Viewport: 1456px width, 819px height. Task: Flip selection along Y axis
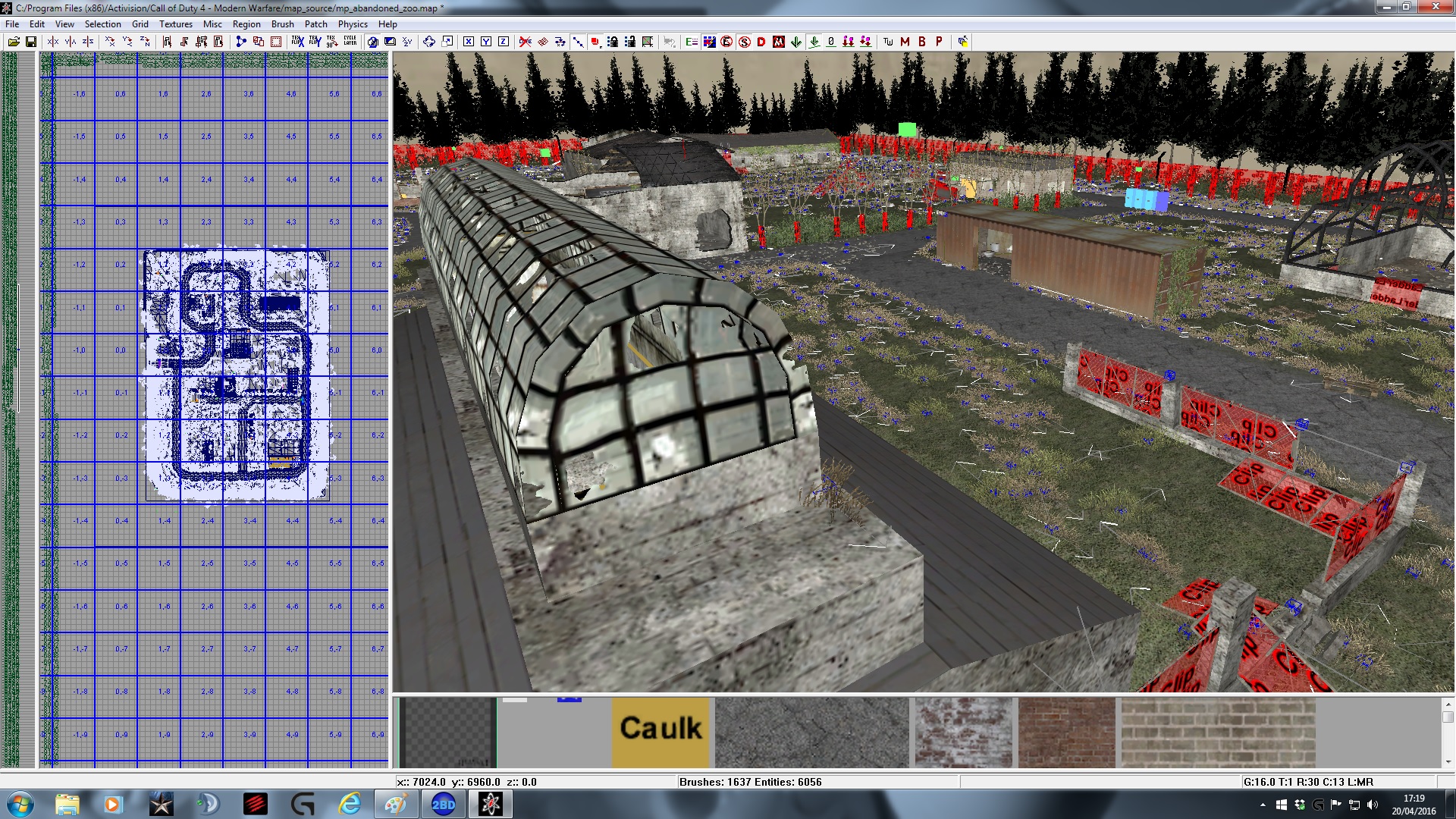coord(71,42)
